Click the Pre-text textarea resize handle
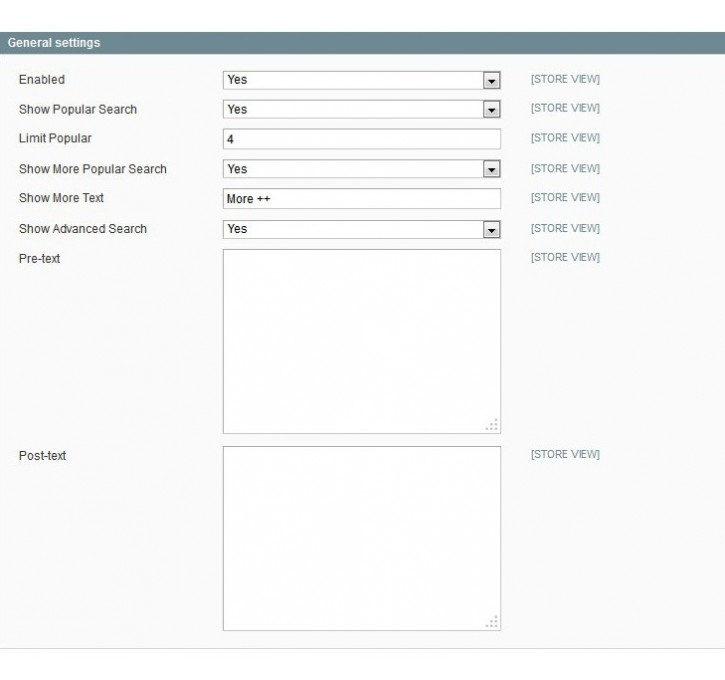 click(x=492, y=425)
